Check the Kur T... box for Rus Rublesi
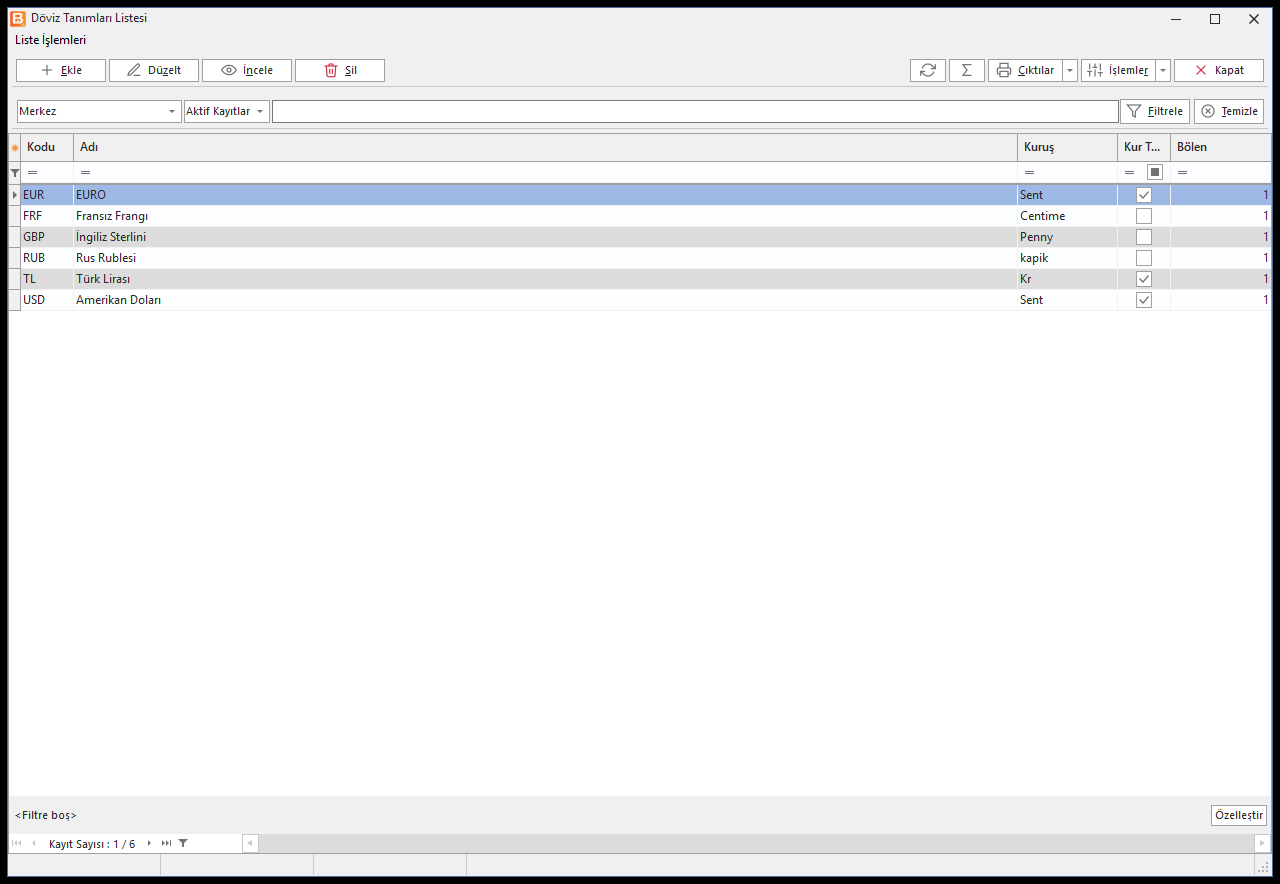Viewport: 1280px width, 884px height. coord(1144,258)
